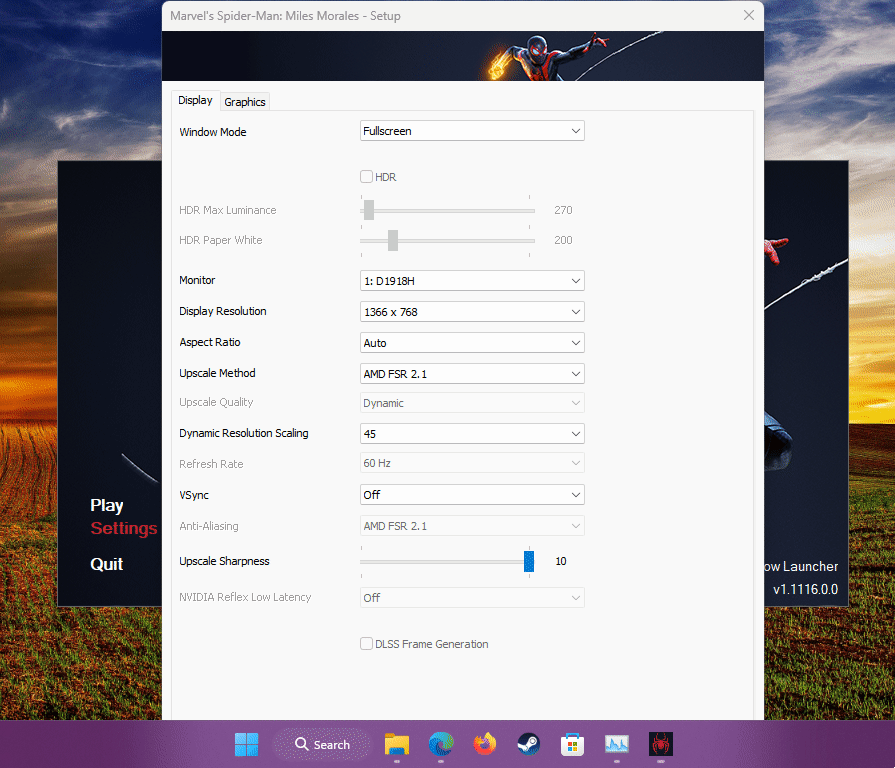This screenshot has height=768, width=895.
Task: Open the Monitor dropdown showing D1918H
Action: point(472,281)
